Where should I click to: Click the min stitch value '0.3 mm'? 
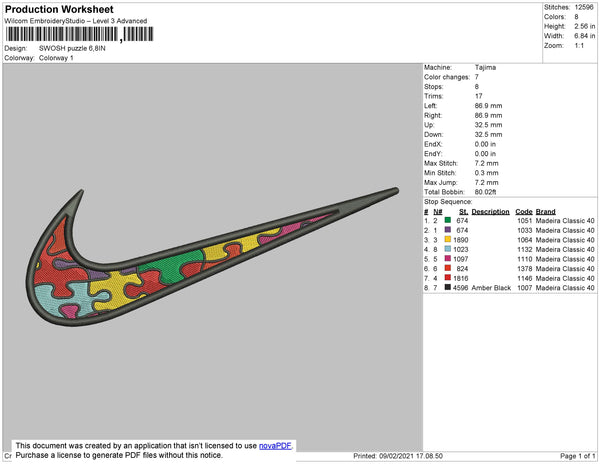click(x=486, y=173)
